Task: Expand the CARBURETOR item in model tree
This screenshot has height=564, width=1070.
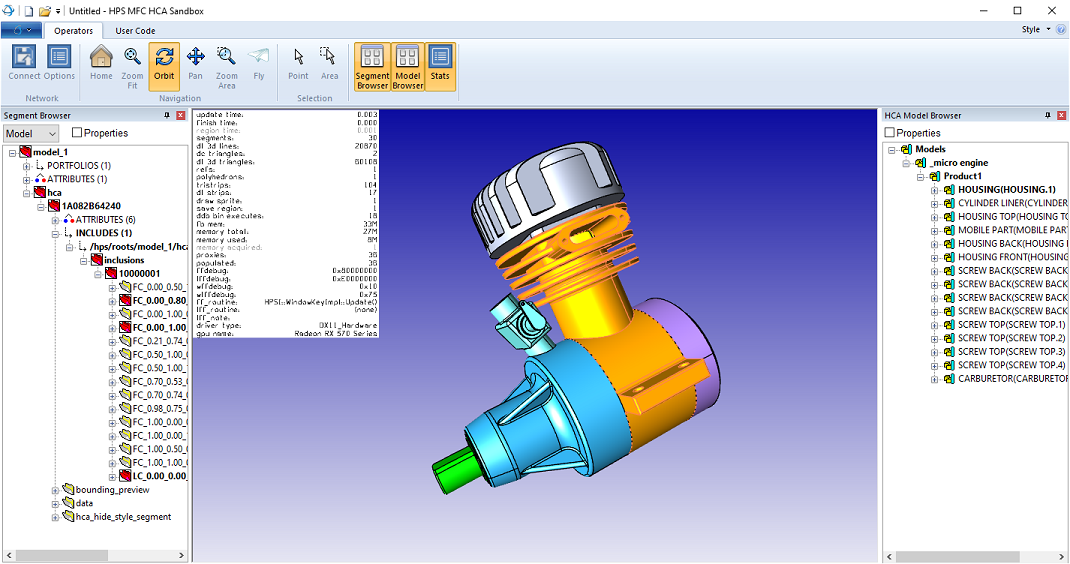Action: click(x=934, y=379)
